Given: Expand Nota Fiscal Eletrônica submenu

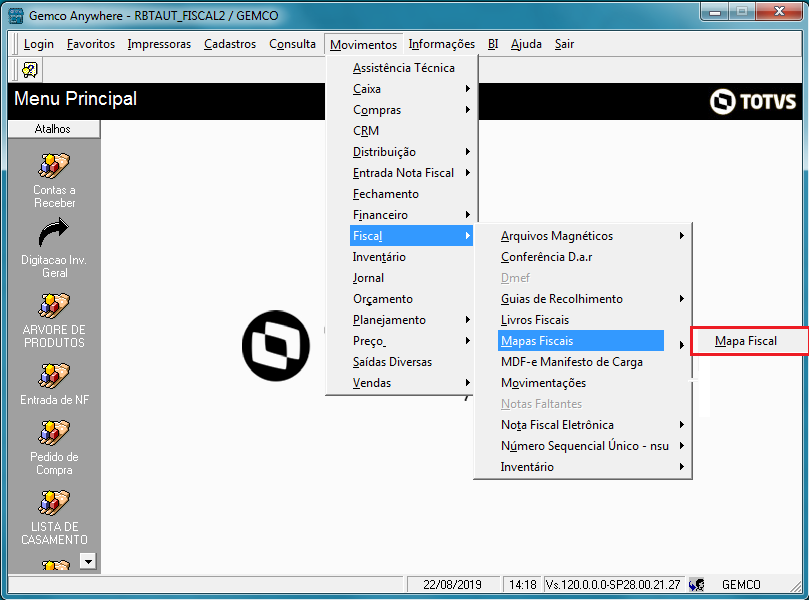Looking at the screenshot, I should click(x=593, y=425).
